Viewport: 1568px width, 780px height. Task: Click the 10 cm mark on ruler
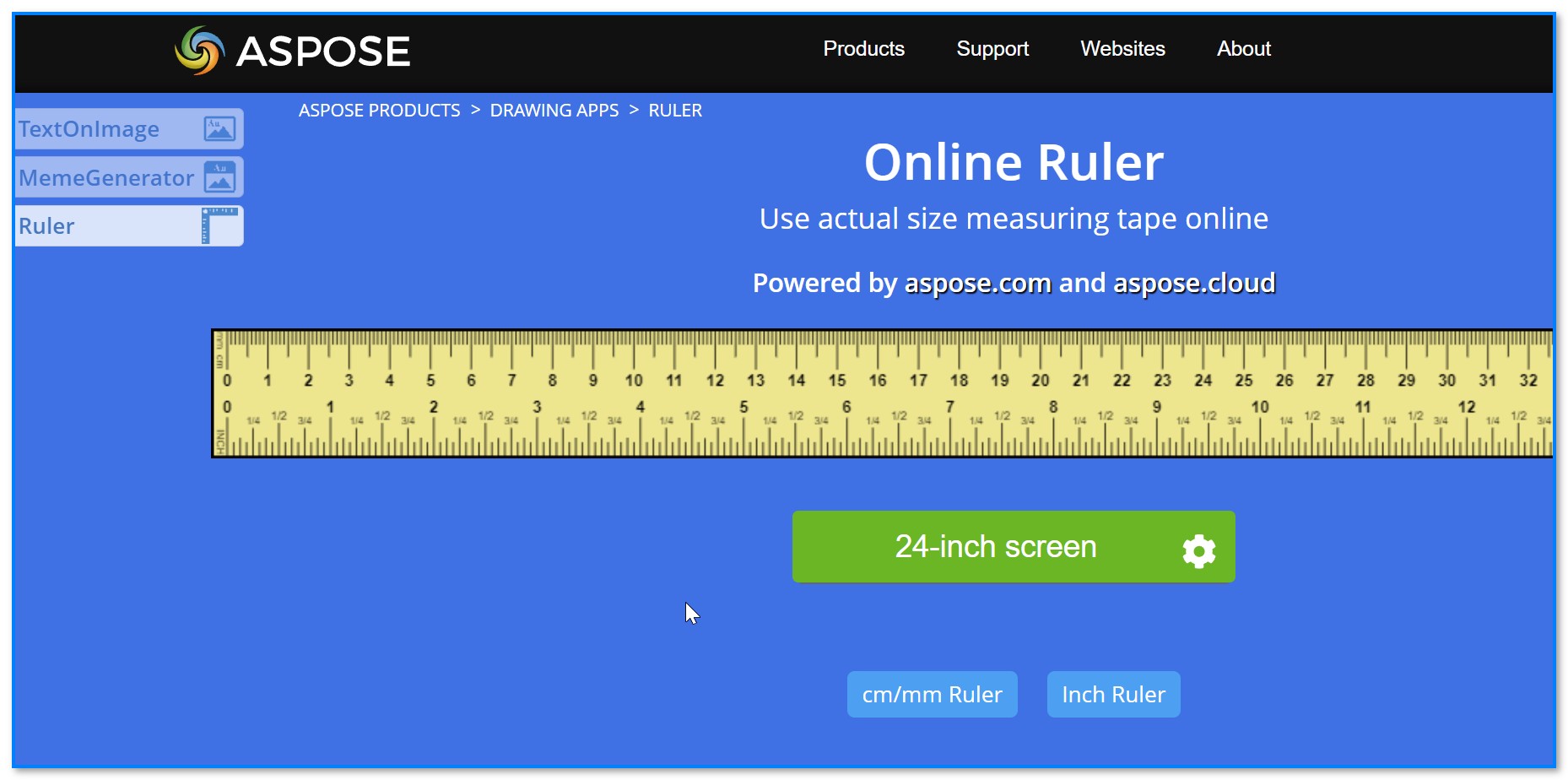pos(634,381)
